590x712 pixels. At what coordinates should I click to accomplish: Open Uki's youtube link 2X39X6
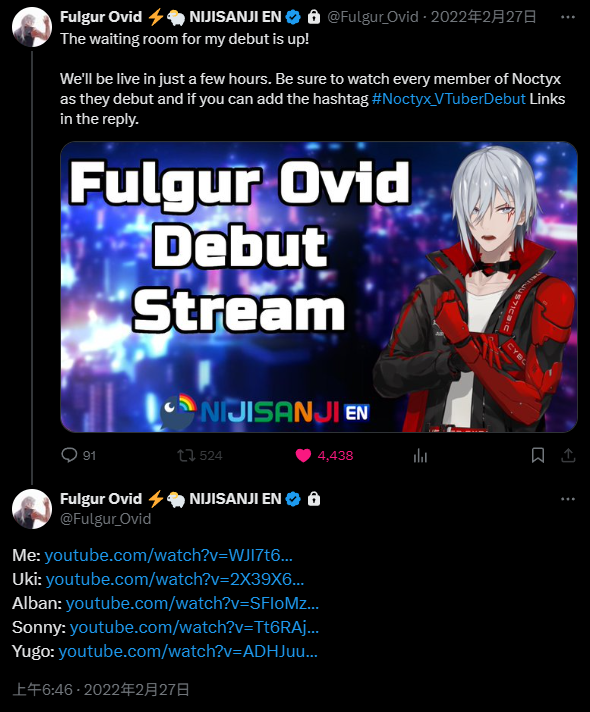[175, 579]
